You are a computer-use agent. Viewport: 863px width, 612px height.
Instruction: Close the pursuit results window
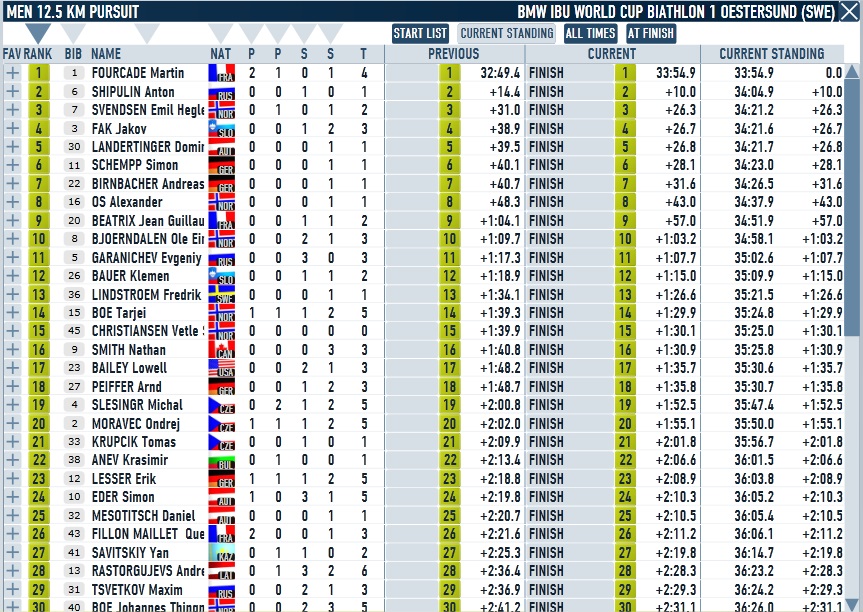[849, 11]
